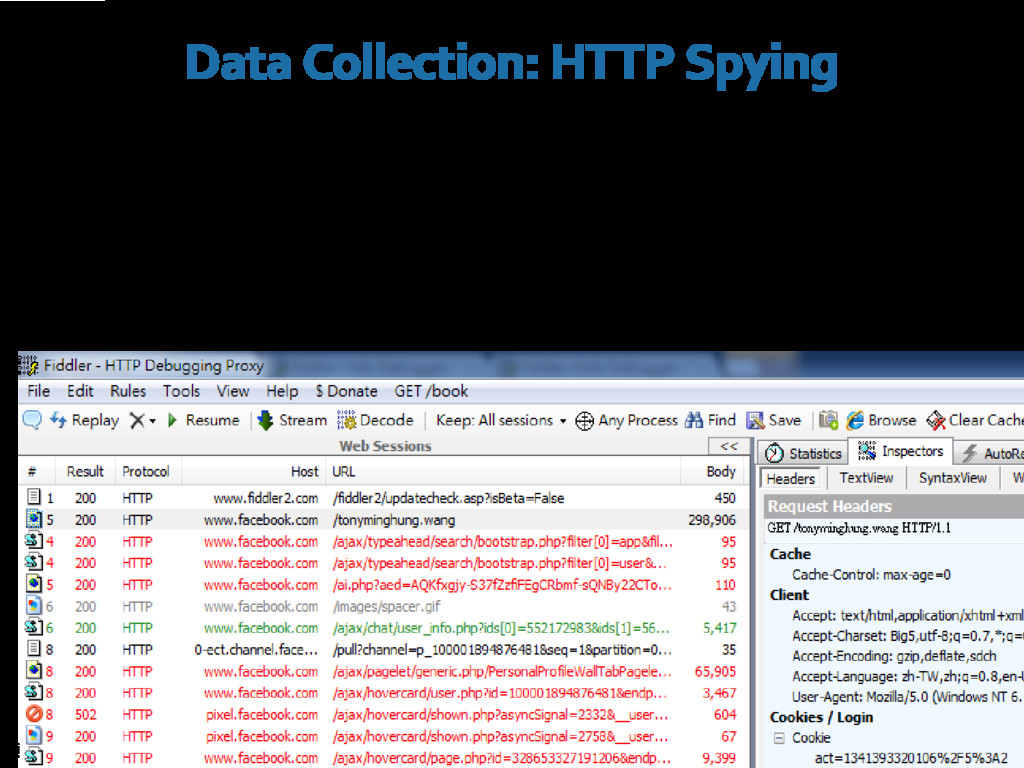Click the image icon of spacer.gif session
Screen dimensions: 1024x768
34,606
